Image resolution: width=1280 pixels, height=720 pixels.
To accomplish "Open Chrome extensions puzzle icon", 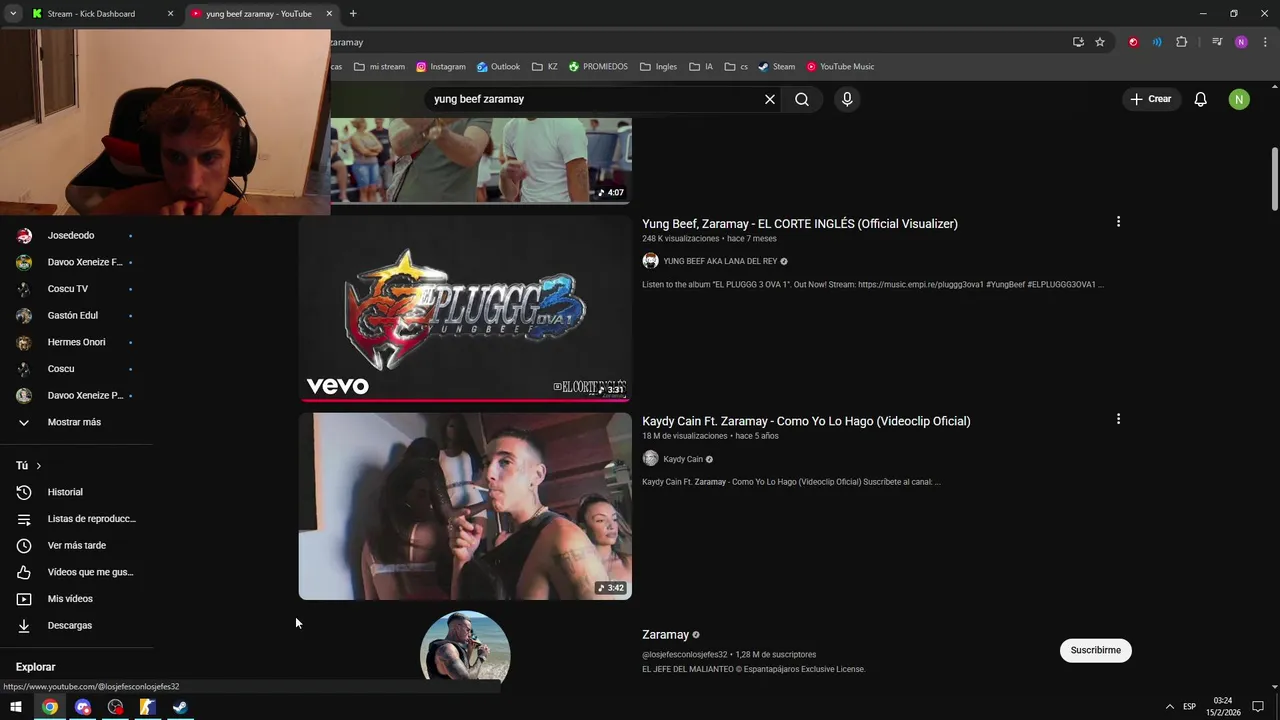I will 1181,42.
